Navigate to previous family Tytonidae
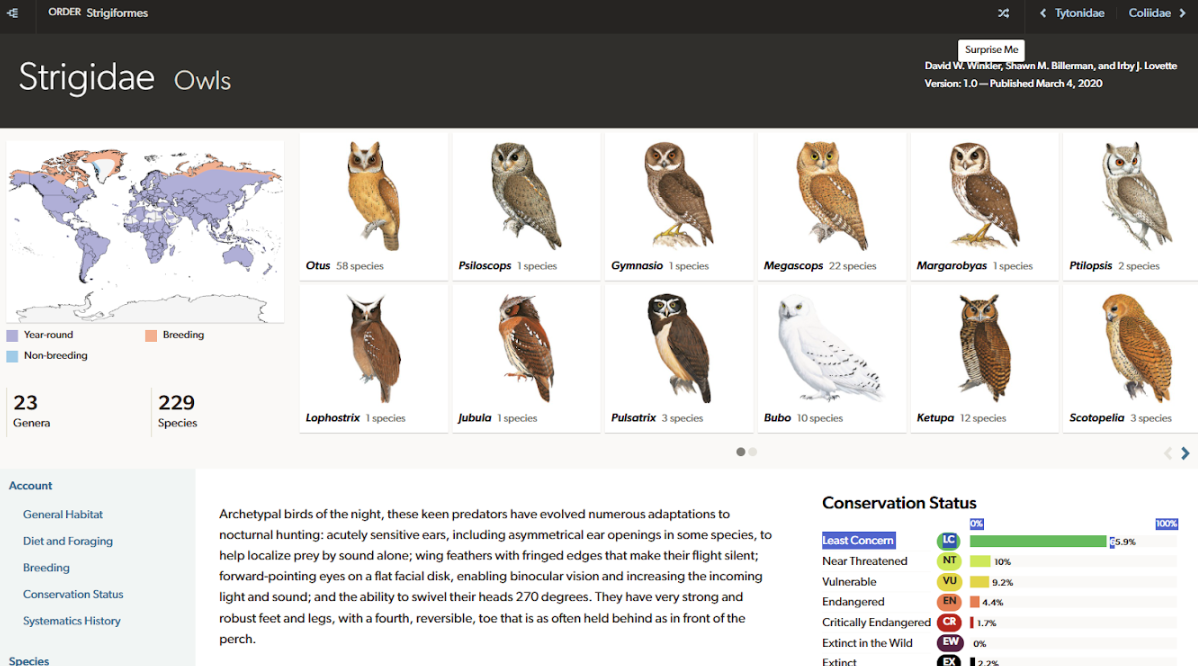1198x666 pixels. pos(1072,13)
